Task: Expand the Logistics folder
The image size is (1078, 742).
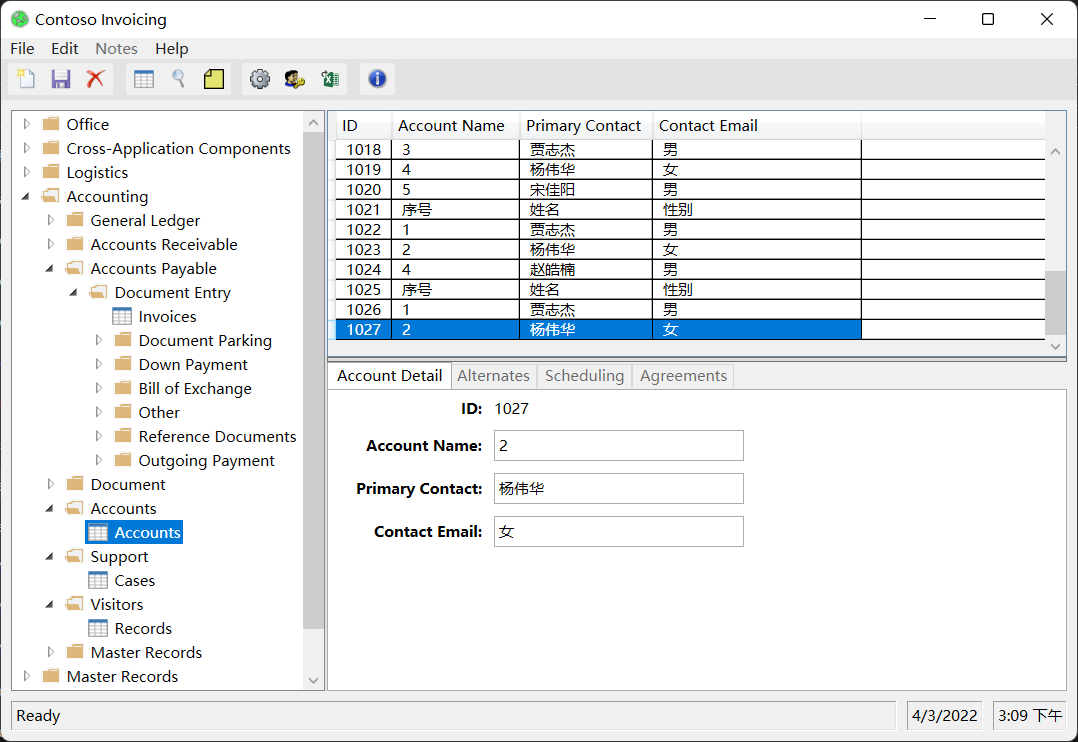Action: pos(25,172)
